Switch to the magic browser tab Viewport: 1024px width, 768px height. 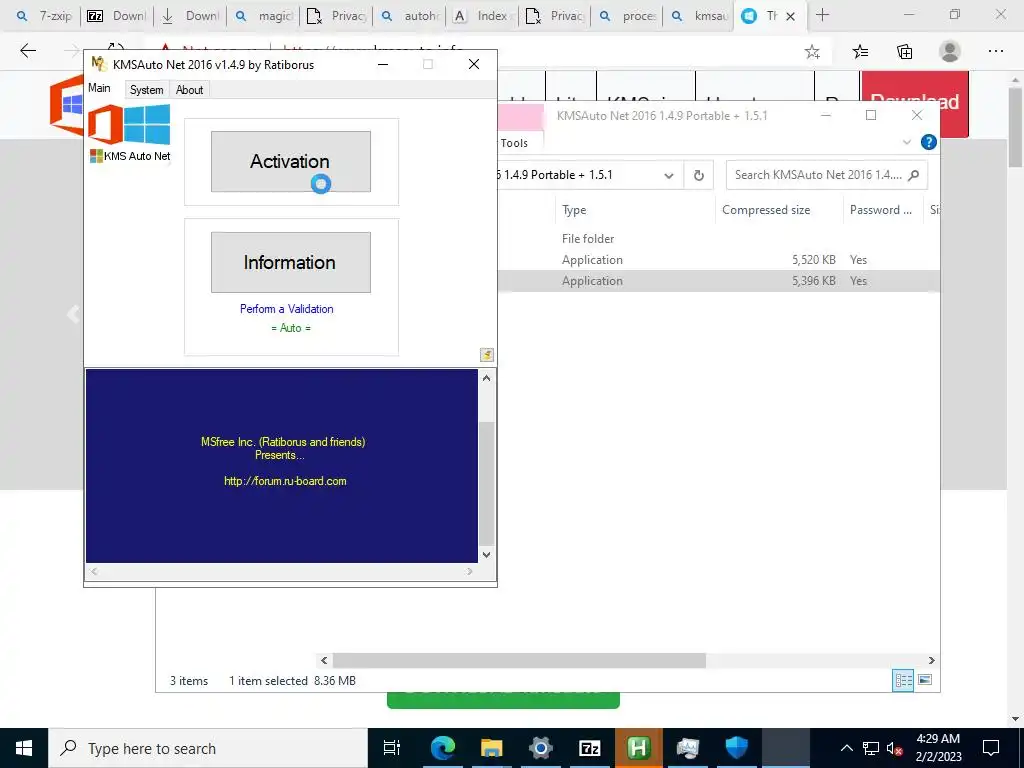[x=264, y=16]
